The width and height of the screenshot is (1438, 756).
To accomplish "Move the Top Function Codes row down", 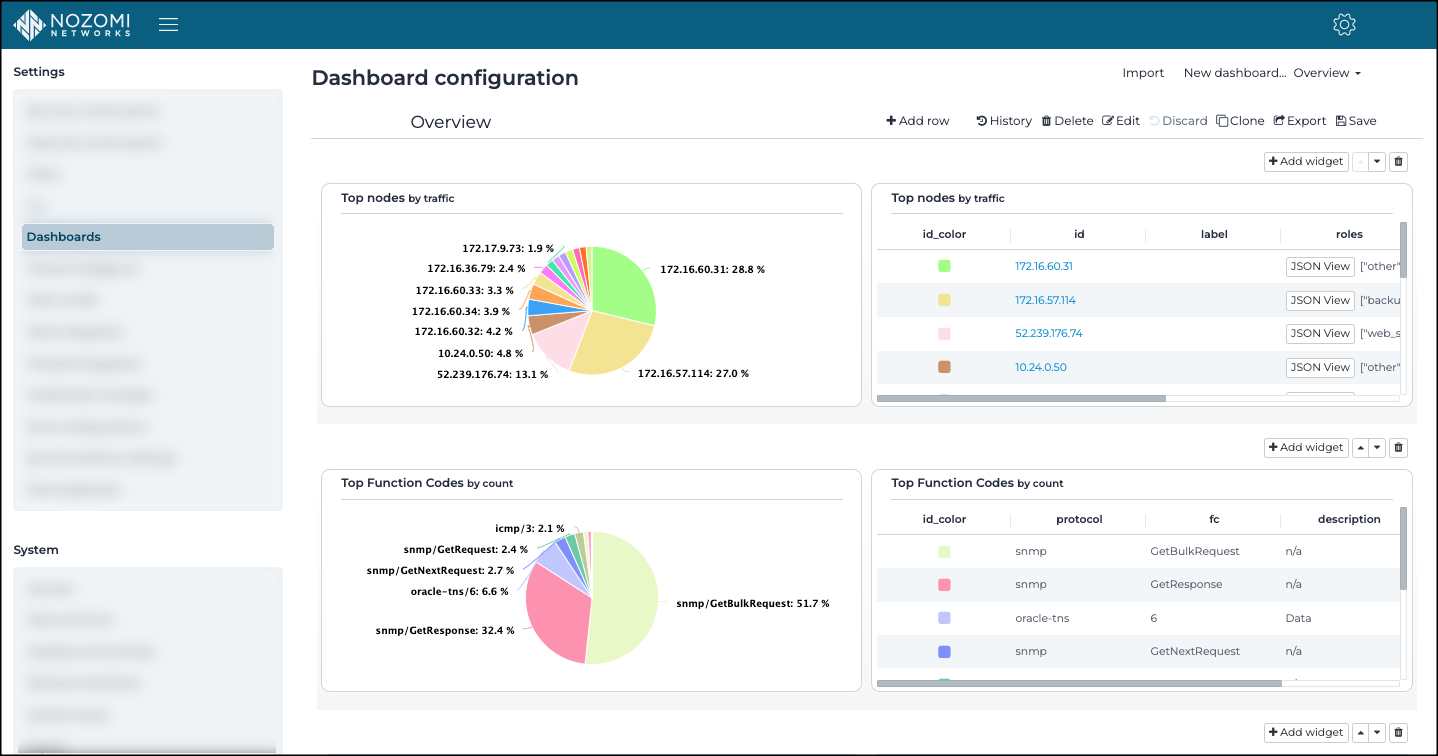I will pyautogui.click(x=1377, y=448).
